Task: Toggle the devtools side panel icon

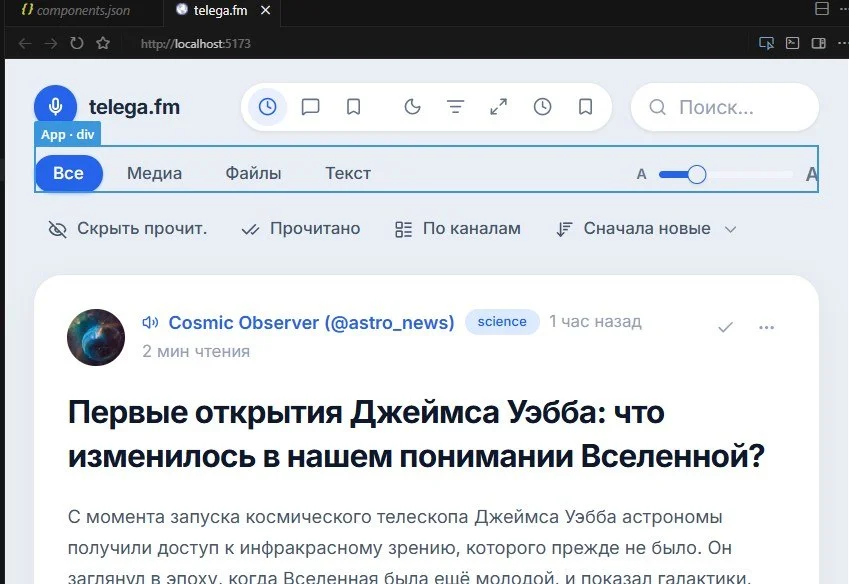Action: (818, 43)
